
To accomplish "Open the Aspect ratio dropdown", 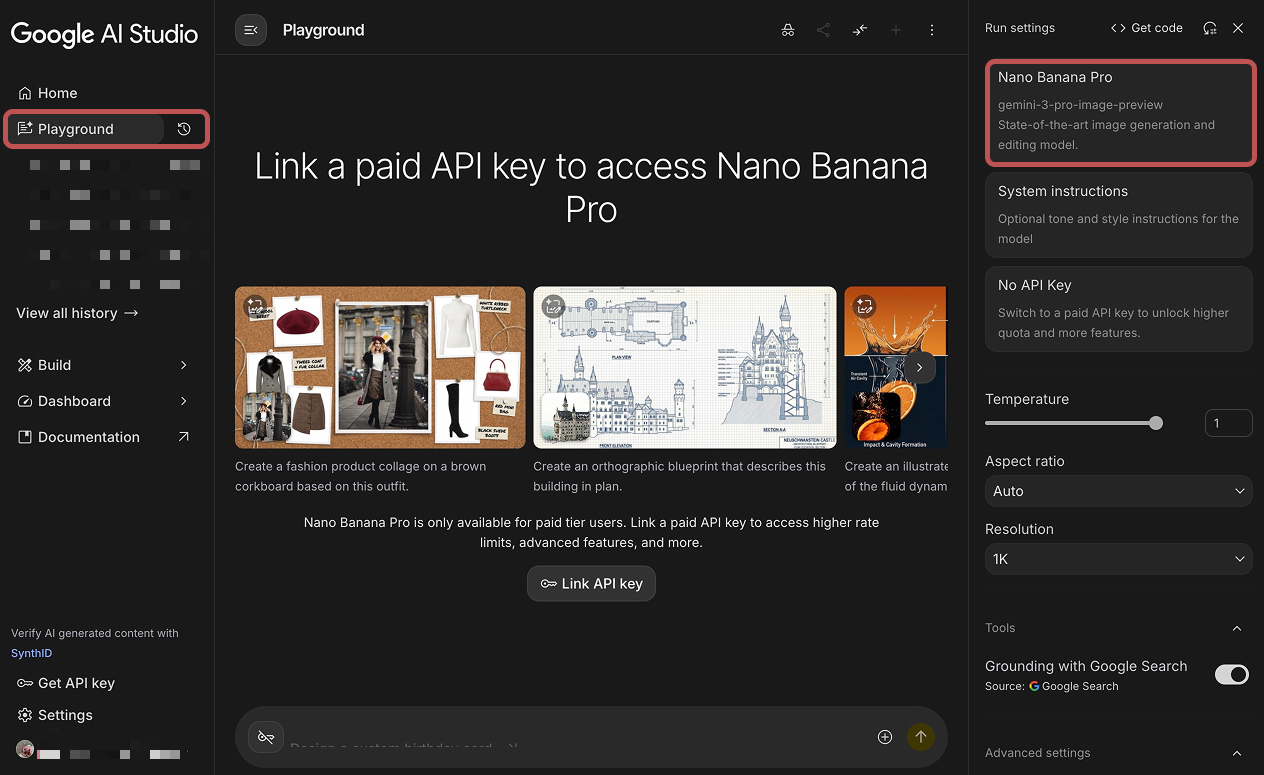I will point(1118,491).
